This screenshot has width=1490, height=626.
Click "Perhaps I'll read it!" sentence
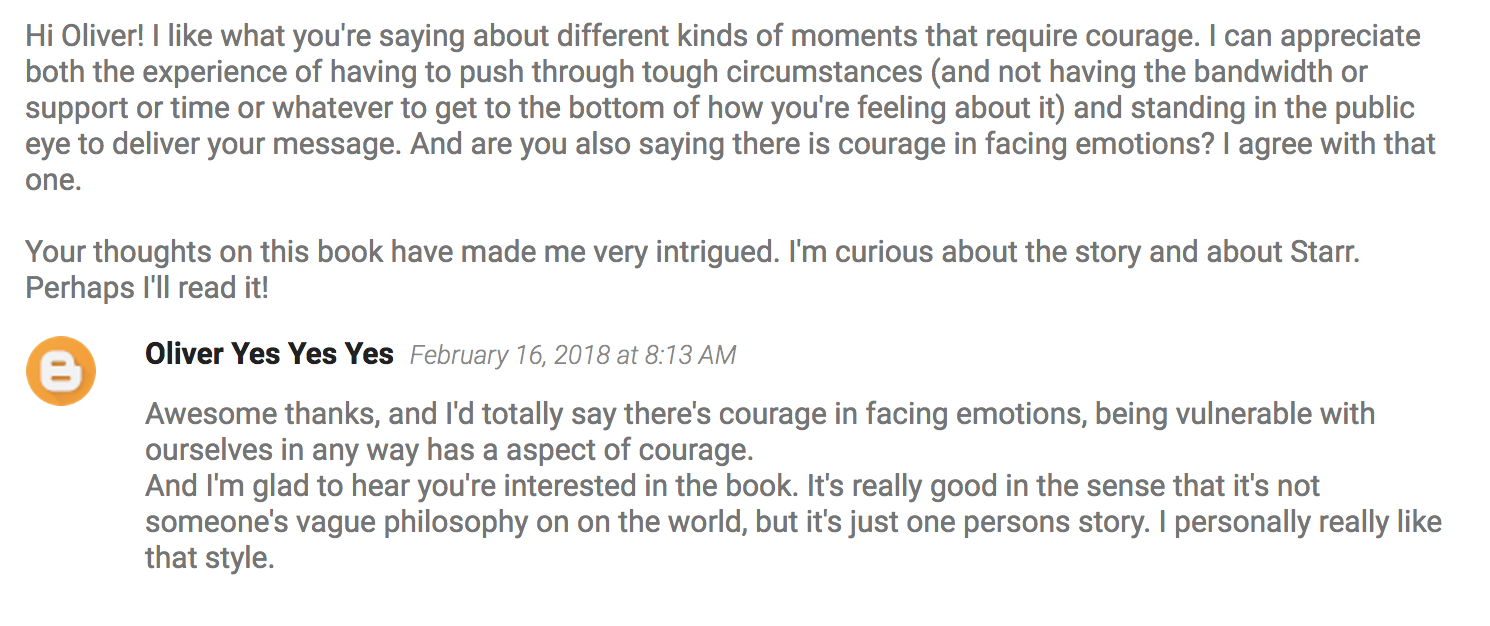148,288
